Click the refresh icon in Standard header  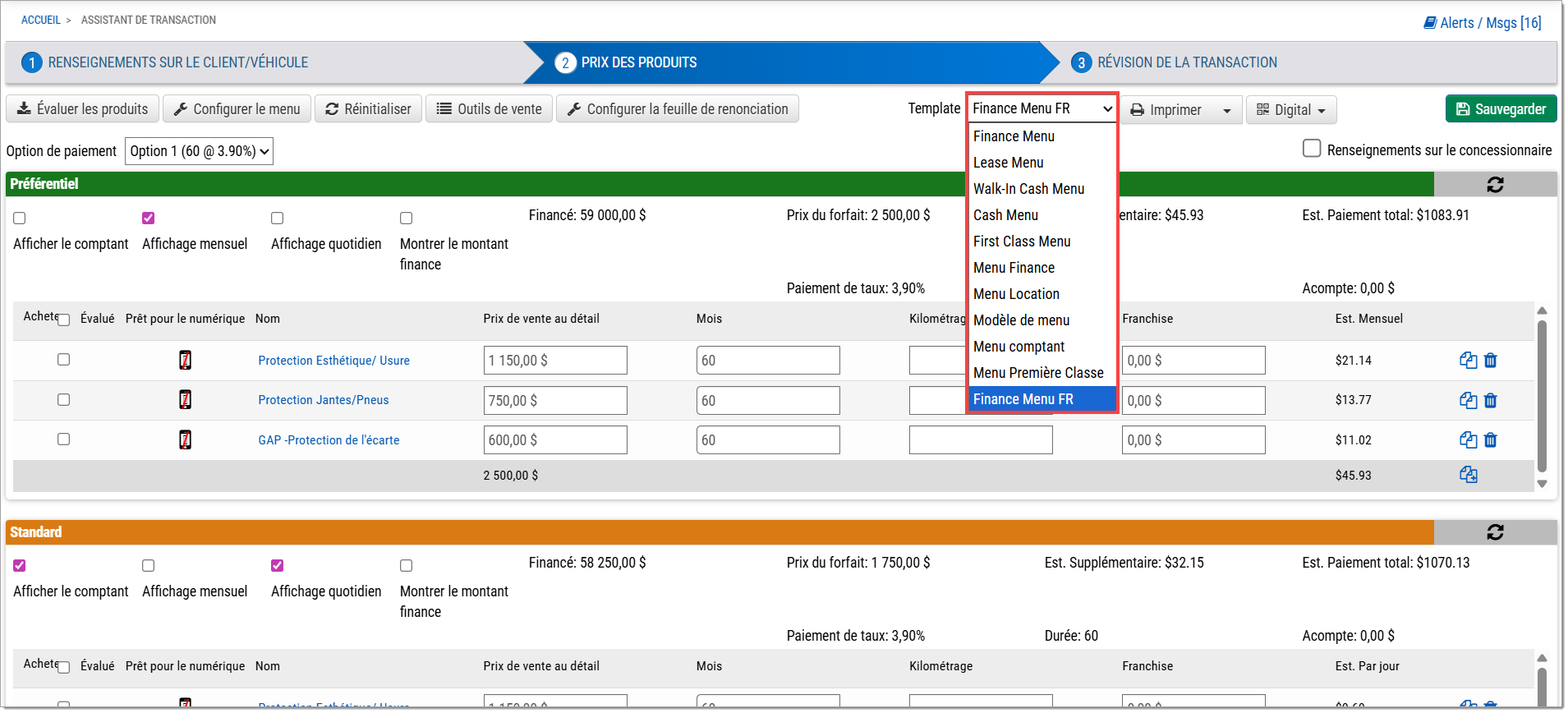(x=1494, y=532)
